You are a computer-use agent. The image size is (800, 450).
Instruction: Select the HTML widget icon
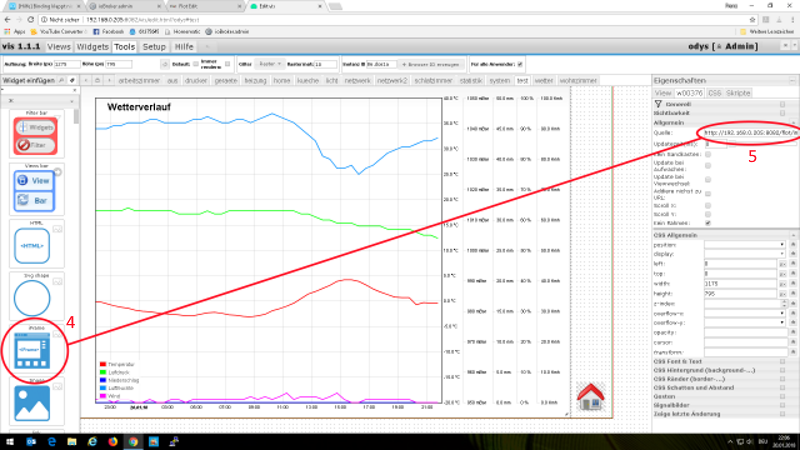[x=32, y=243]
